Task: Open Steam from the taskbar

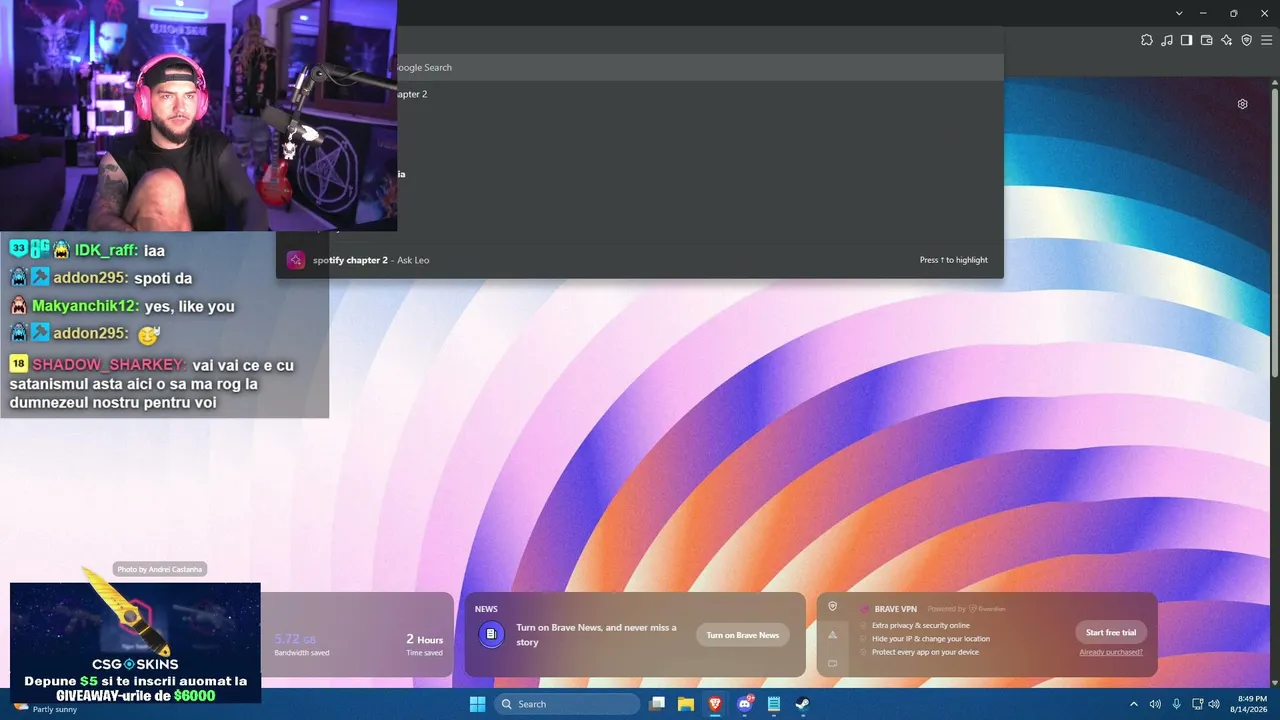Action: pyautogui.click(x=802, y=704)
